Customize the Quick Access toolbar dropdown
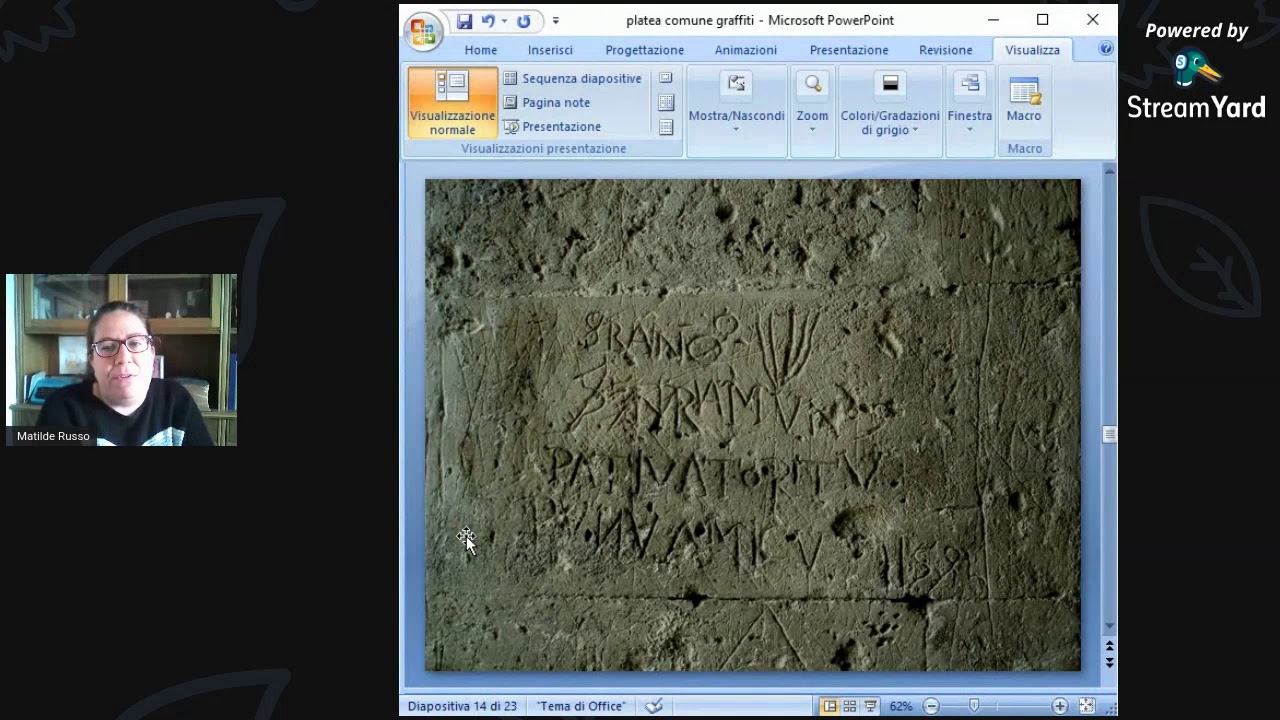 [556, 21]
